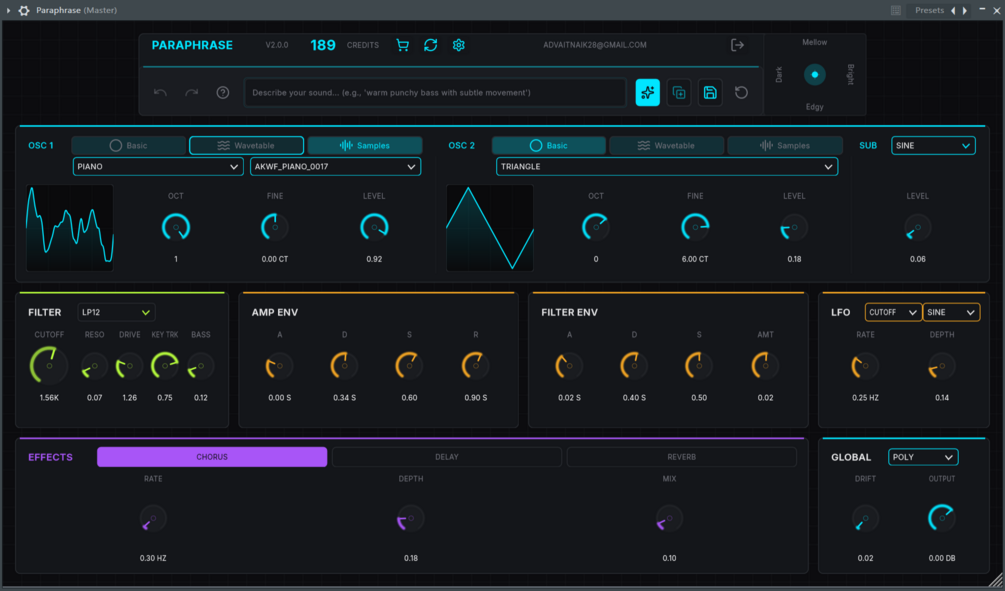The image size is (1005, 591).
Task: Open the AKWF_PIANO_0017 sample dropdown
Action: 335,167
